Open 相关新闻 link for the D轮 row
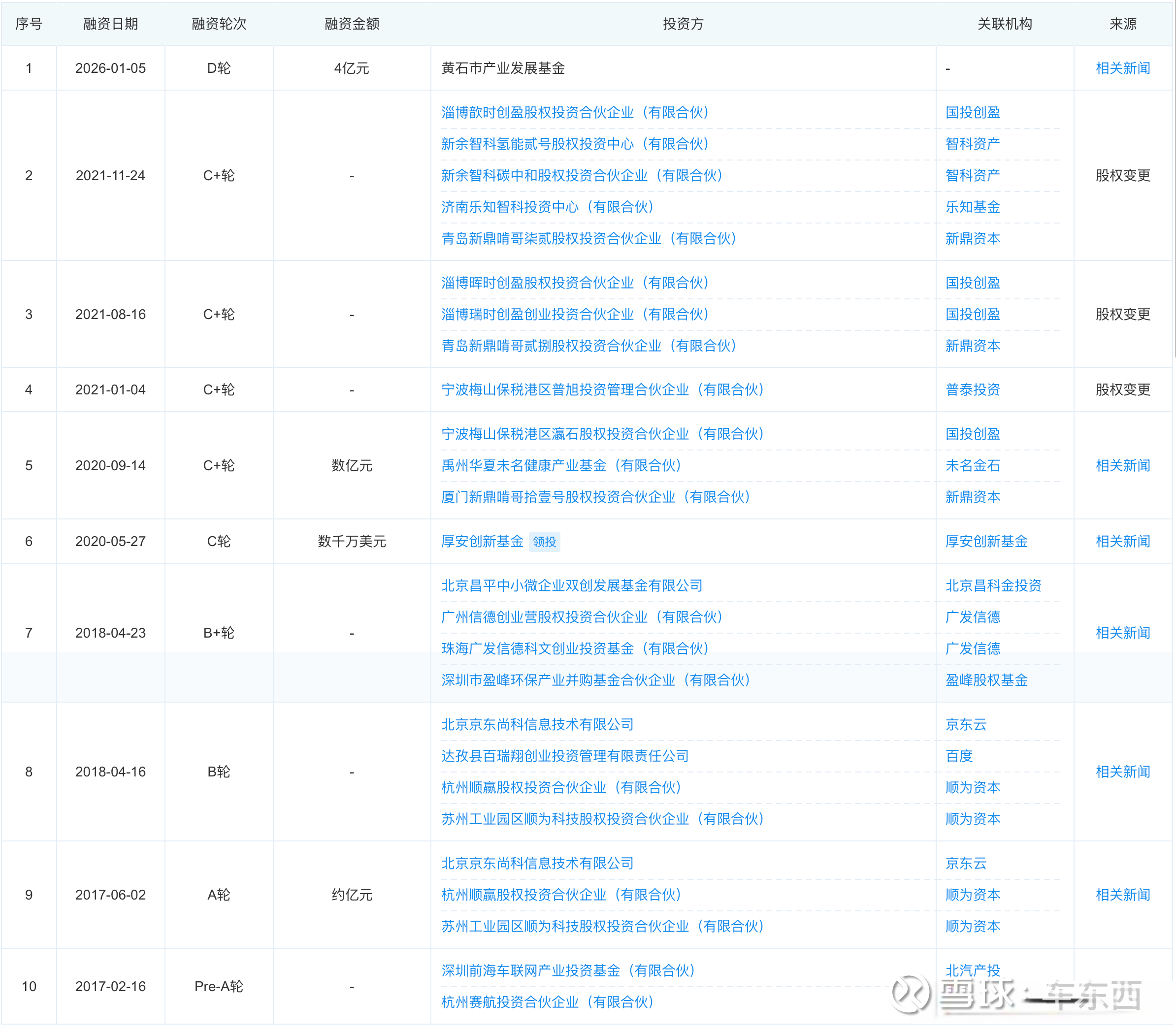 tap(1122, 68)
